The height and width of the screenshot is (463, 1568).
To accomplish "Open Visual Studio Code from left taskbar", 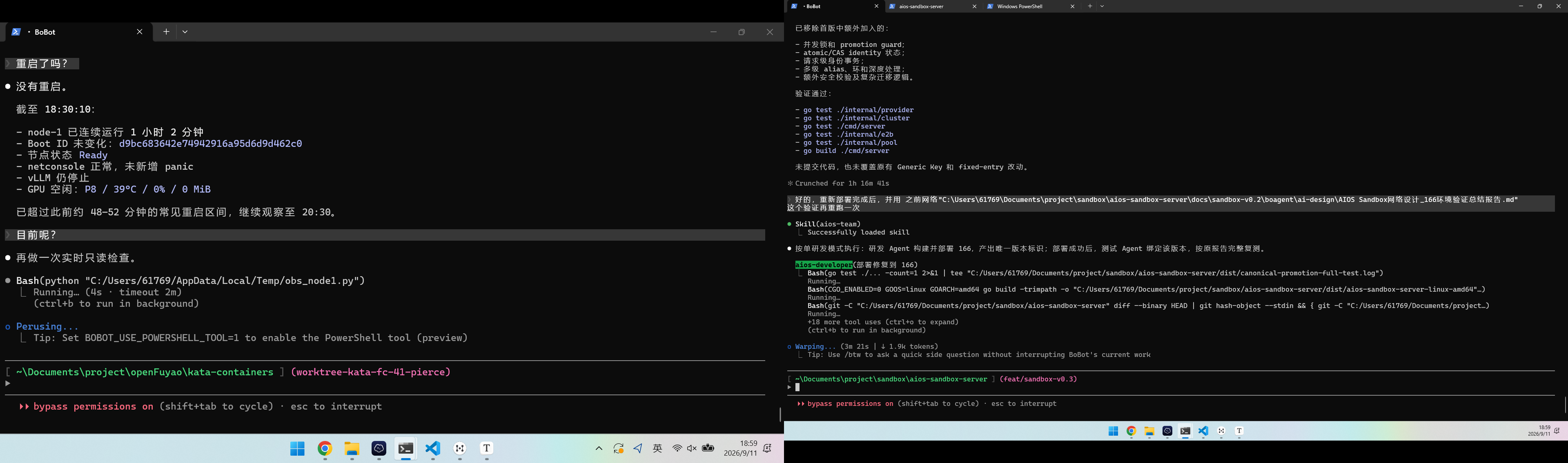I will coord(433,449).
